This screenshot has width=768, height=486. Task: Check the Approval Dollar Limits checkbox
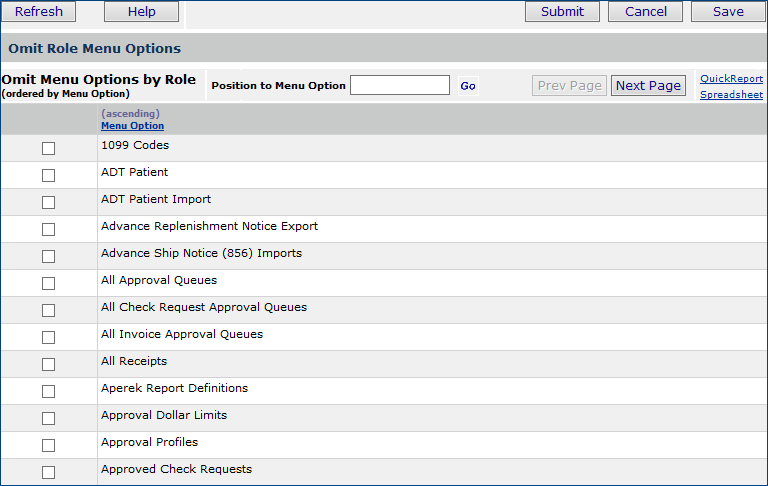pos(48,419)
